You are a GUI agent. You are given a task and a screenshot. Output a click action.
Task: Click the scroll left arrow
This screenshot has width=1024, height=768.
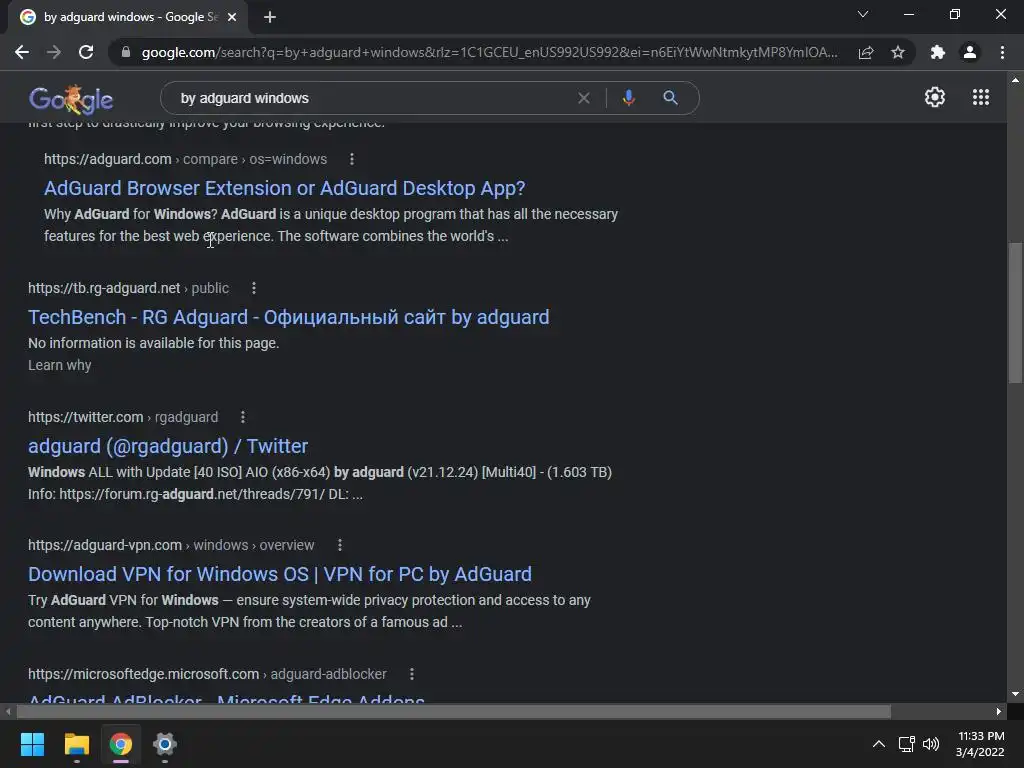[x=8, y=711]
